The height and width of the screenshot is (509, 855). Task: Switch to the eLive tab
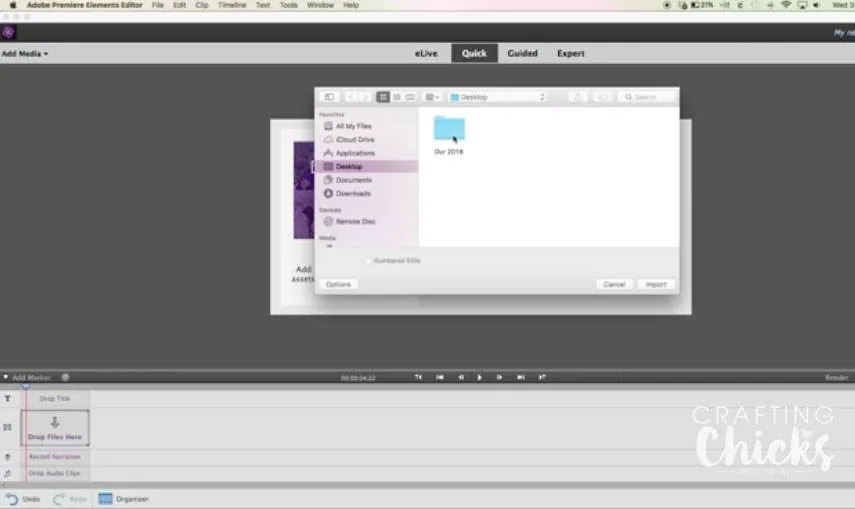tap(426, 53)
